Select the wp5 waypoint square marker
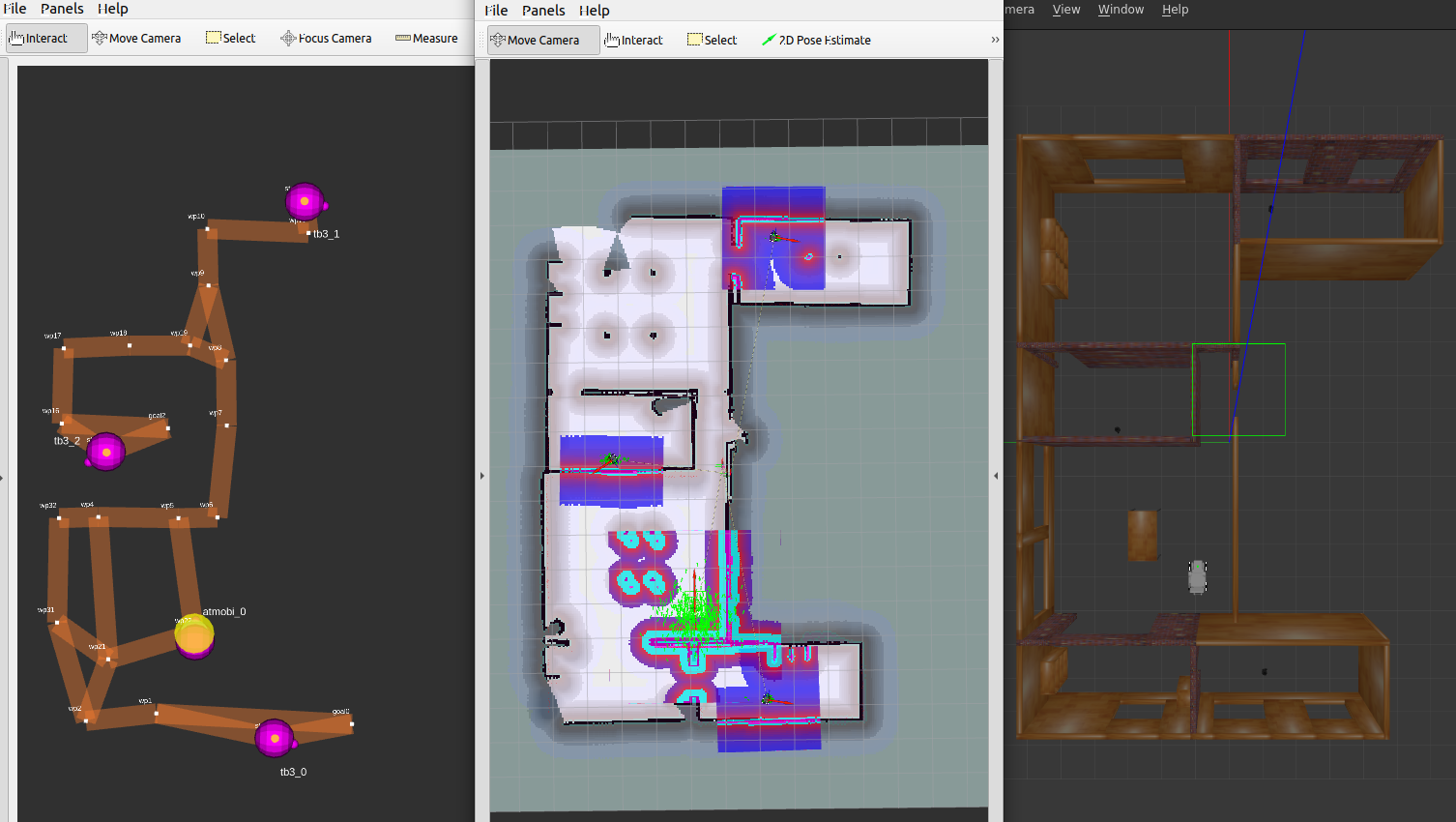The height and width of the screenshot is (822, 1456). pyautogui.click(x=178, y=518)
